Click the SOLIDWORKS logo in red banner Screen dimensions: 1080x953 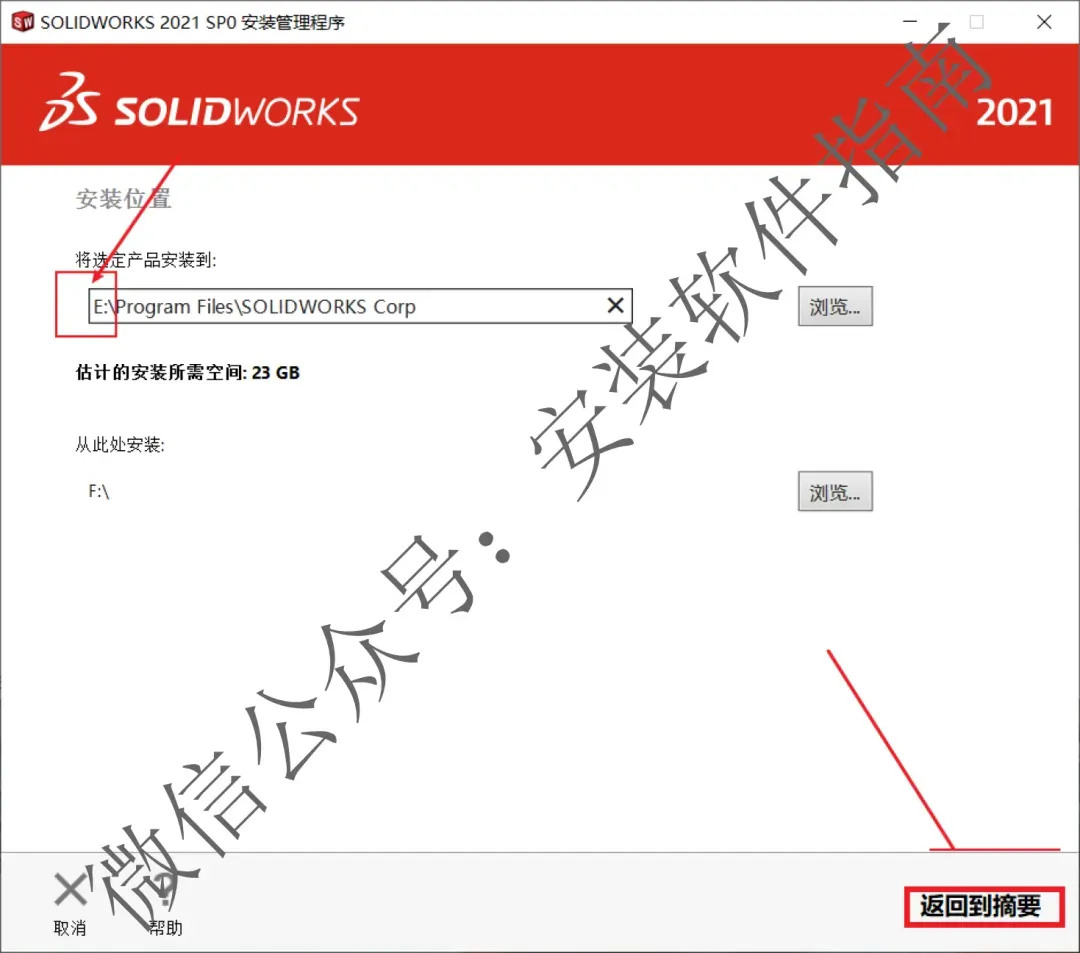click(x=199, y=104)
